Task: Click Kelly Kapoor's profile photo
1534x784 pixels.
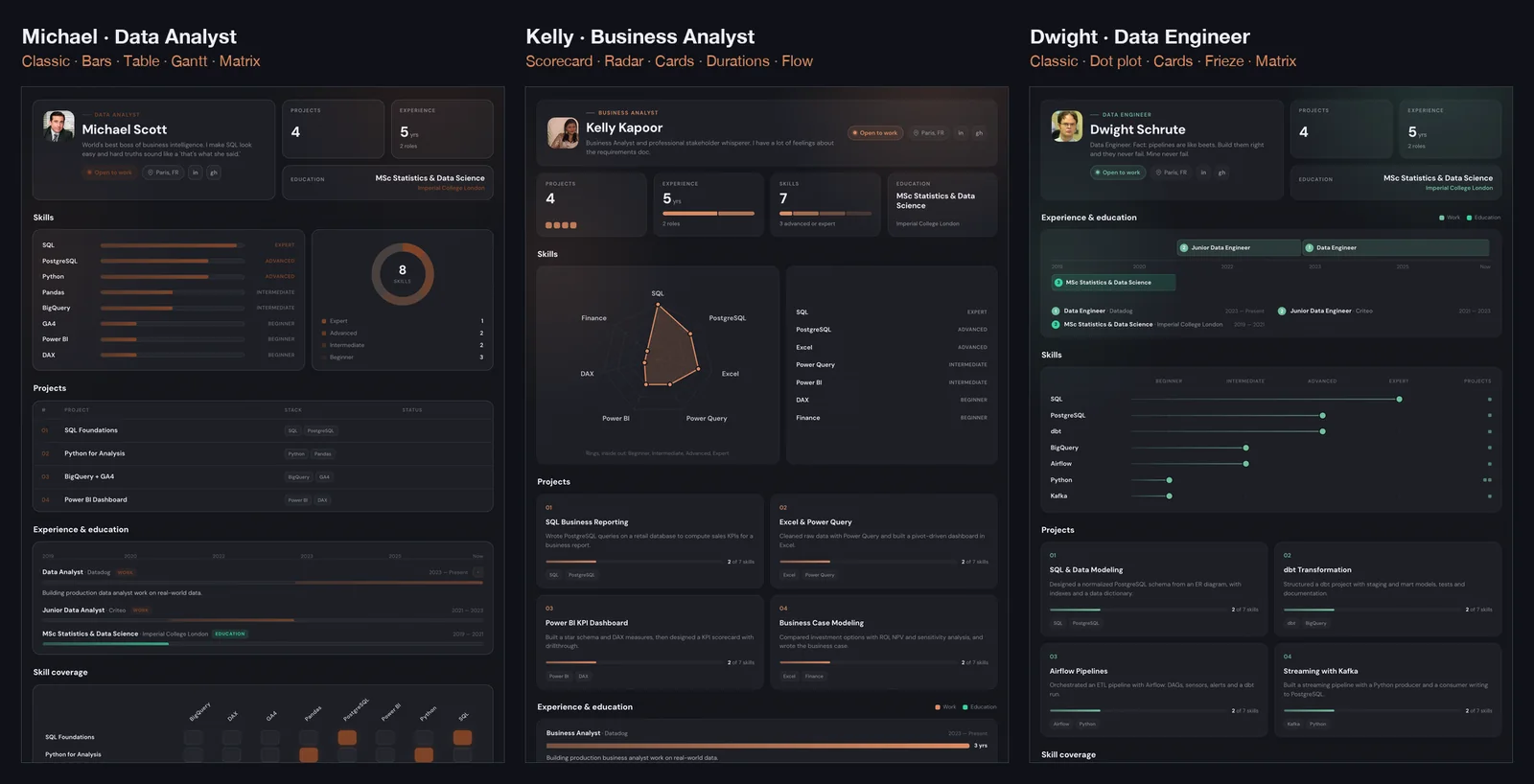Action: click(563, 133)
